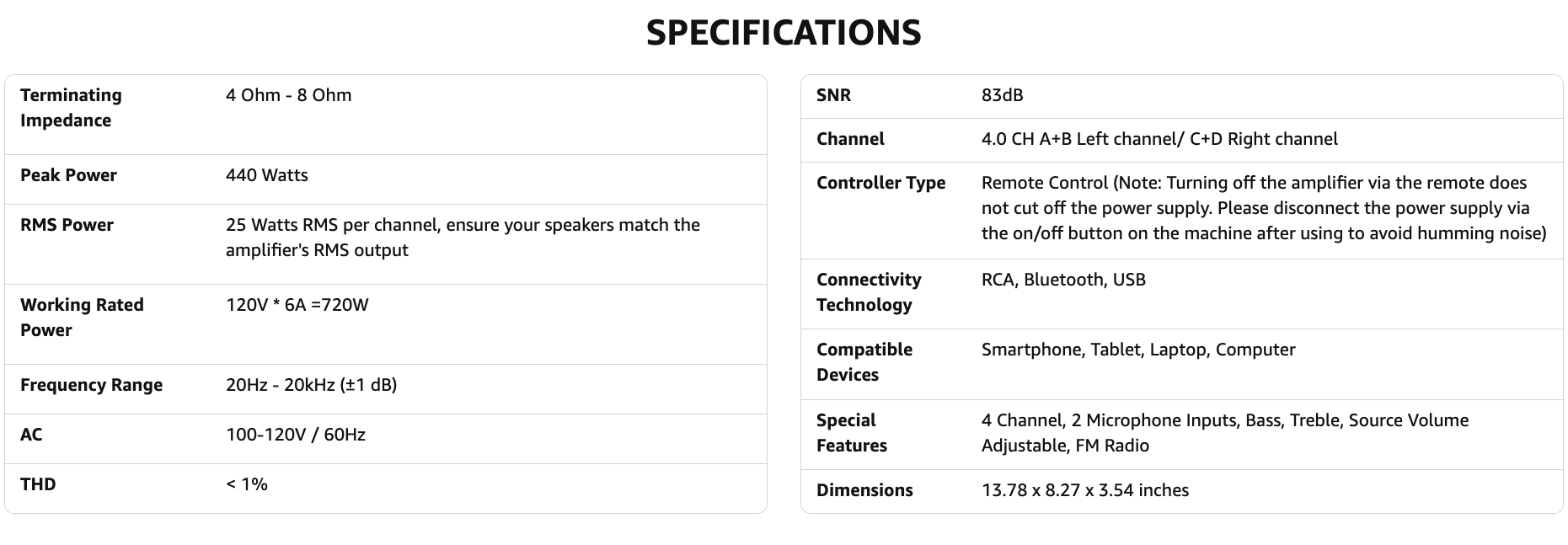The height and width of the screenshot is (545, 1568).
Task: Click the RCA, Bluetooth, USB value
Action: [1062, 280]
